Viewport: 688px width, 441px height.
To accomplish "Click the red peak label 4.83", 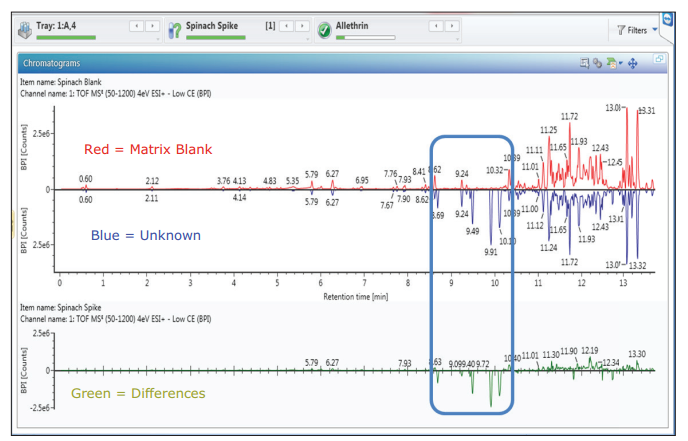I will click(270, 181).
